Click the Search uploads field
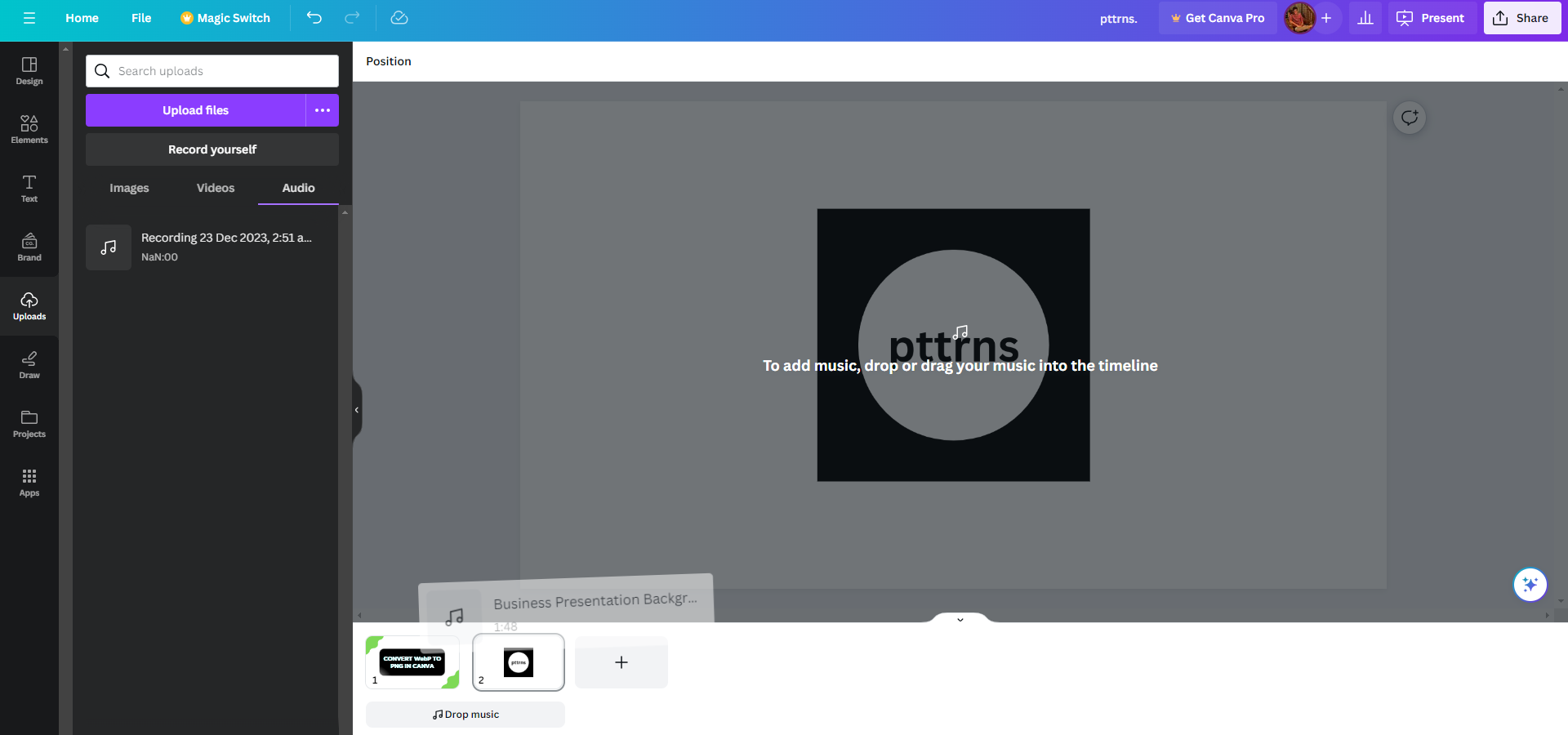1568x735 pixels. pos(212,71)
